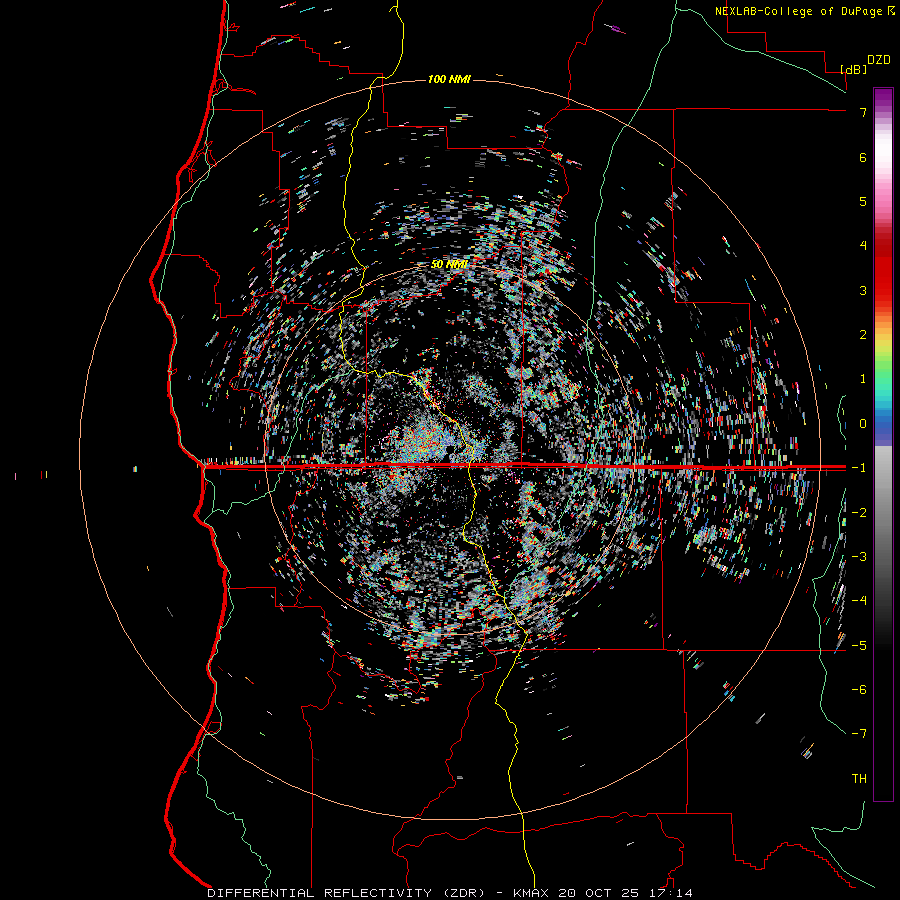Screen dimensions: 900x900
Task: Click the -5 value on the color scale
Action: tap(859, 645)
